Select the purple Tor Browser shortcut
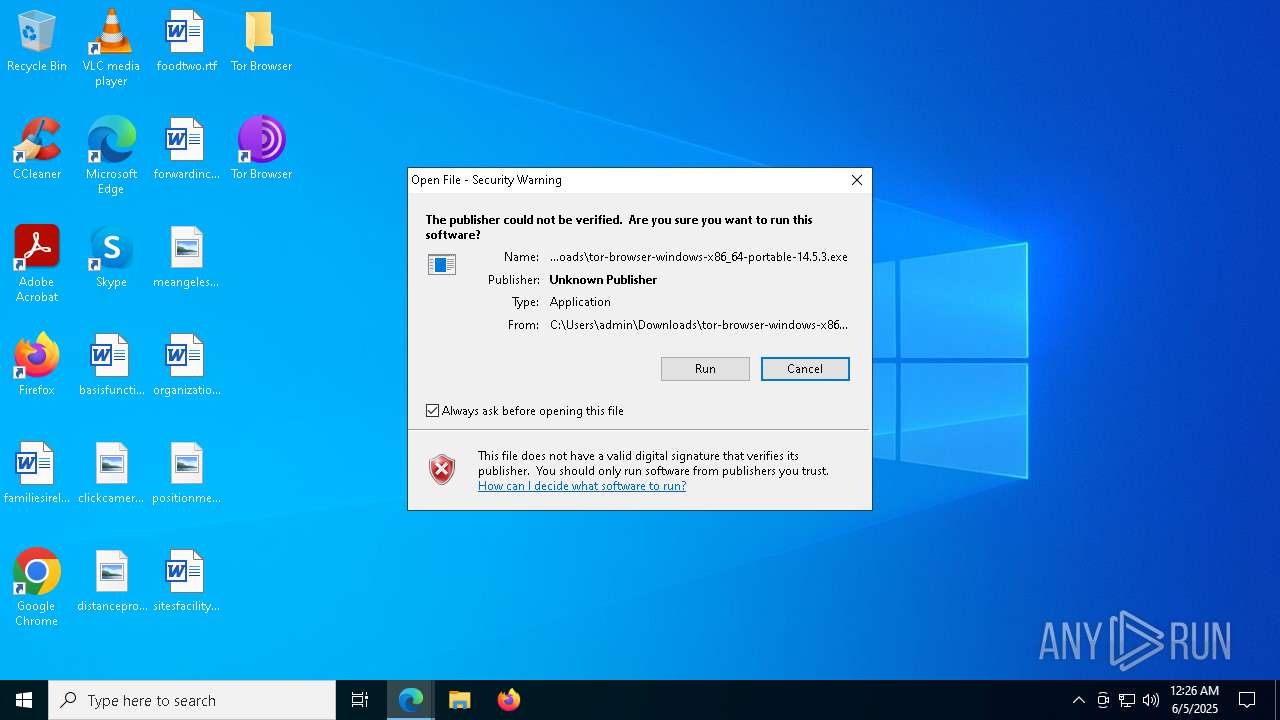This screenshot has width=1280, height=720. pos(261,150)
